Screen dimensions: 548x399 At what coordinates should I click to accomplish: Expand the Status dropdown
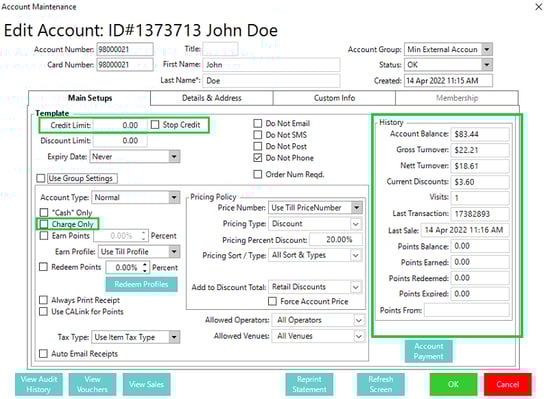(487, 65)
